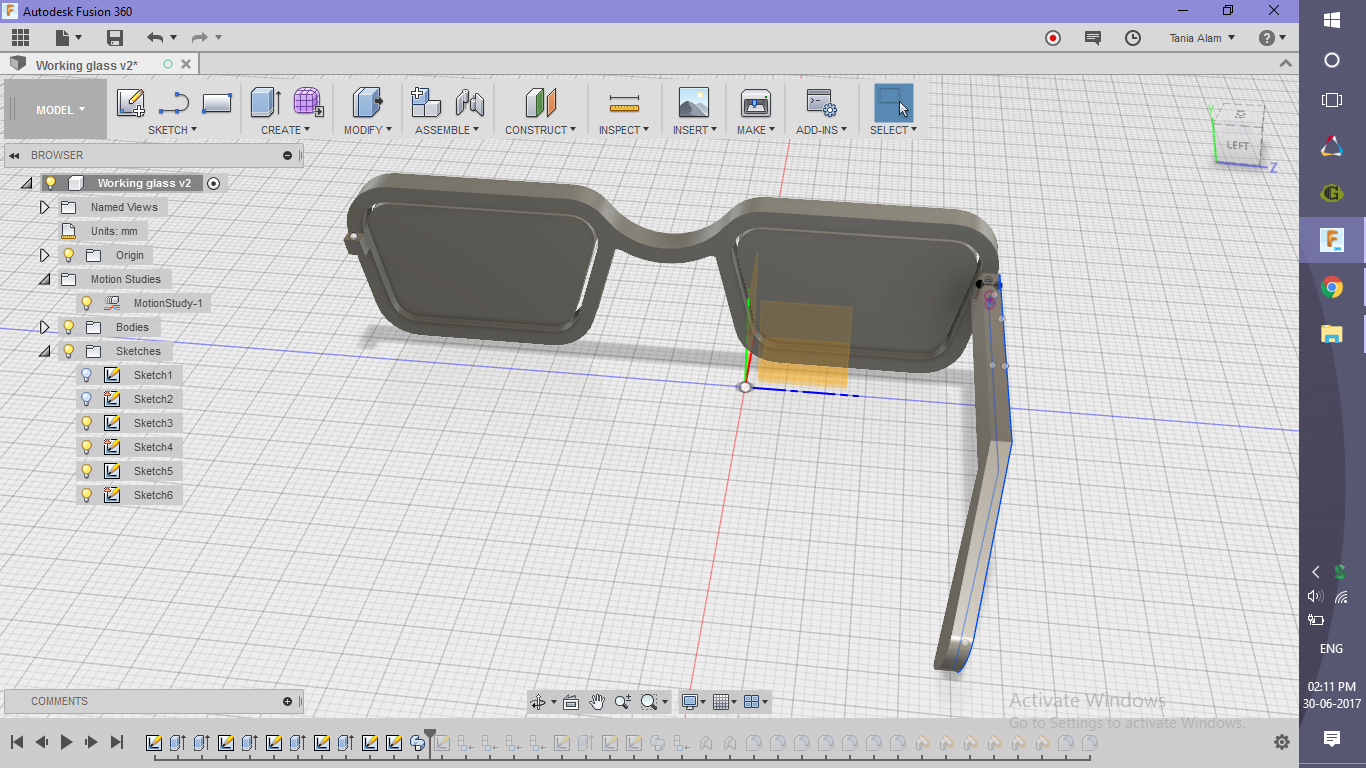This screenshot has height=768, width=1366.
Task: Choose the Extrude tool icon
Action: point(265,103)
